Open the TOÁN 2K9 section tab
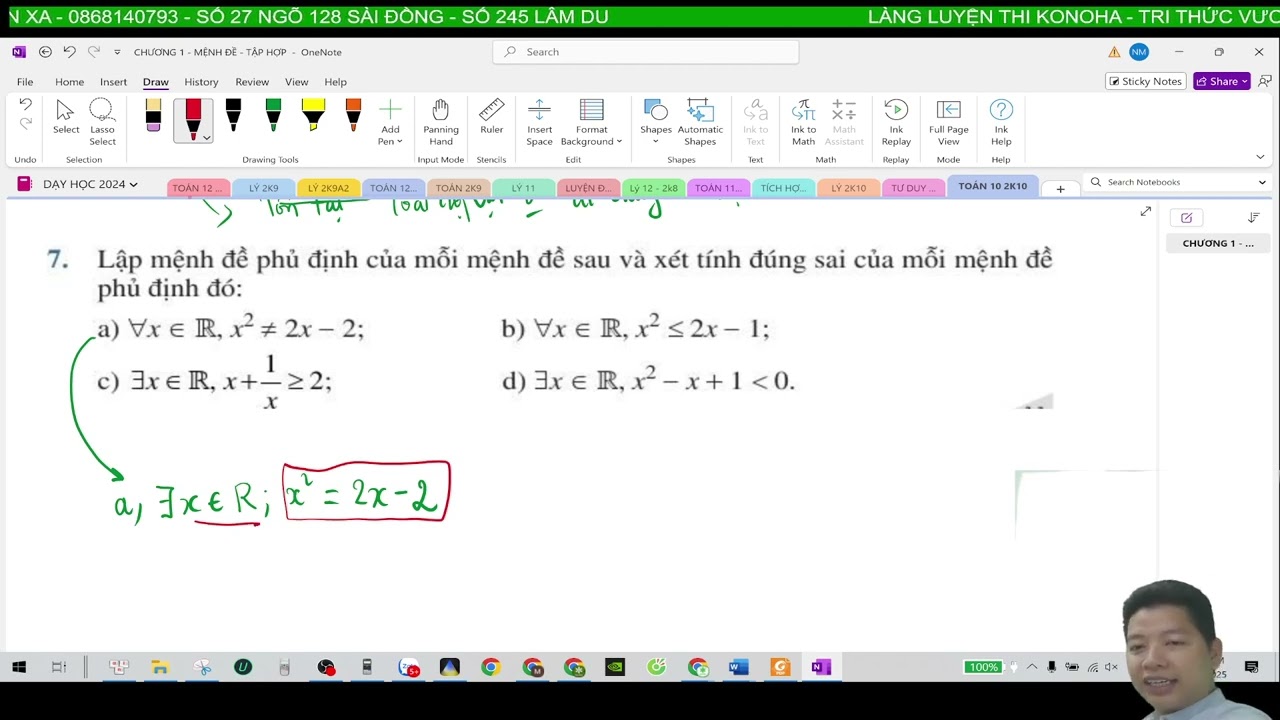Viewport: 1280px width, 720px height. click(458, 188)
